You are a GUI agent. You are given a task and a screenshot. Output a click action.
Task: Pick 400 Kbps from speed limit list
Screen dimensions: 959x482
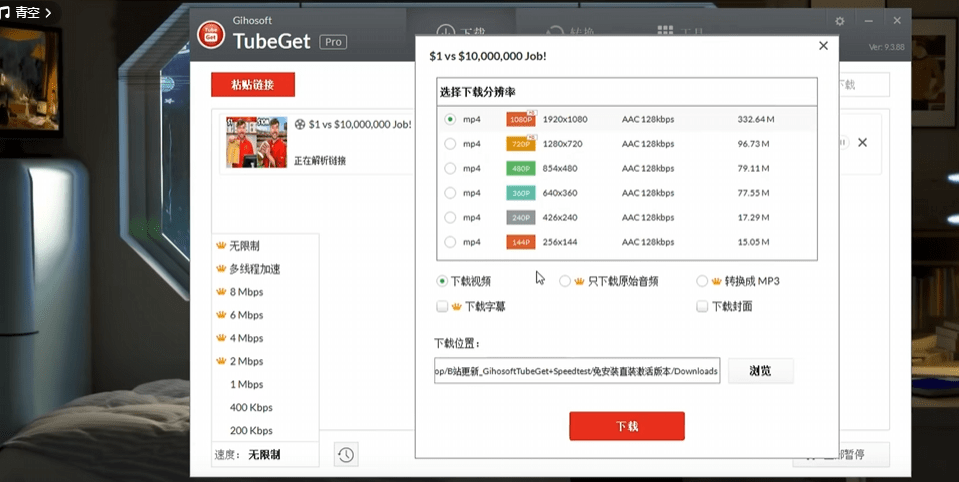pyautogui.click(x=250, y=408)
